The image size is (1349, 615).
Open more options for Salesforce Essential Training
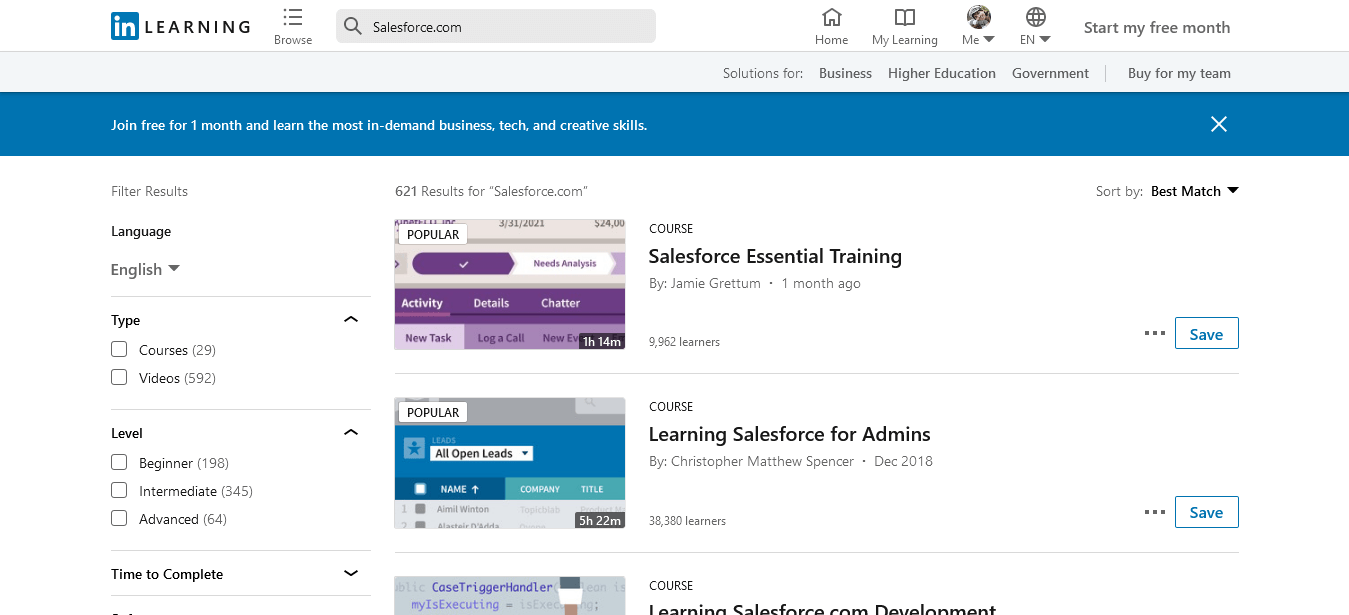pyautogui.click(x=1154, y=334)
